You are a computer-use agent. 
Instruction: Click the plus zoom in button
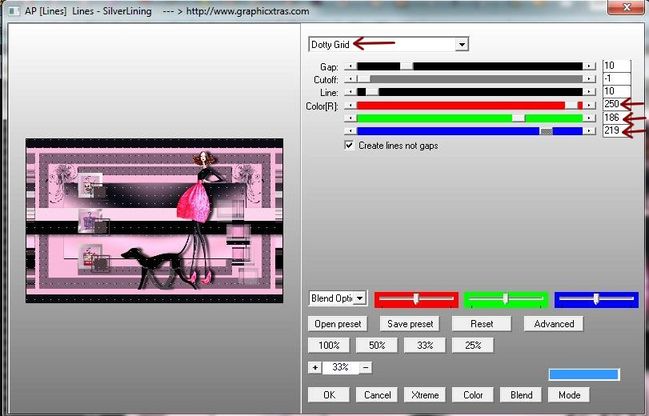315,367
